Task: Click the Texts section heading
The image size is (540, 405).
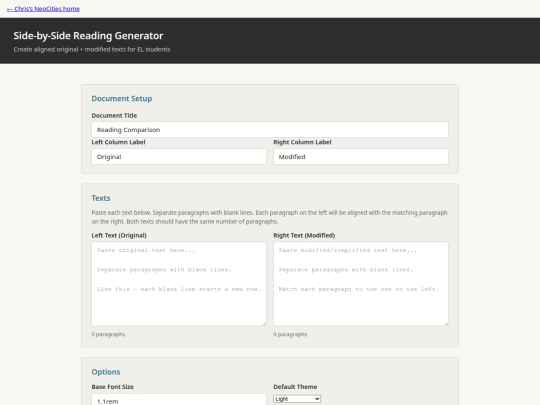Action: point(101,198)
